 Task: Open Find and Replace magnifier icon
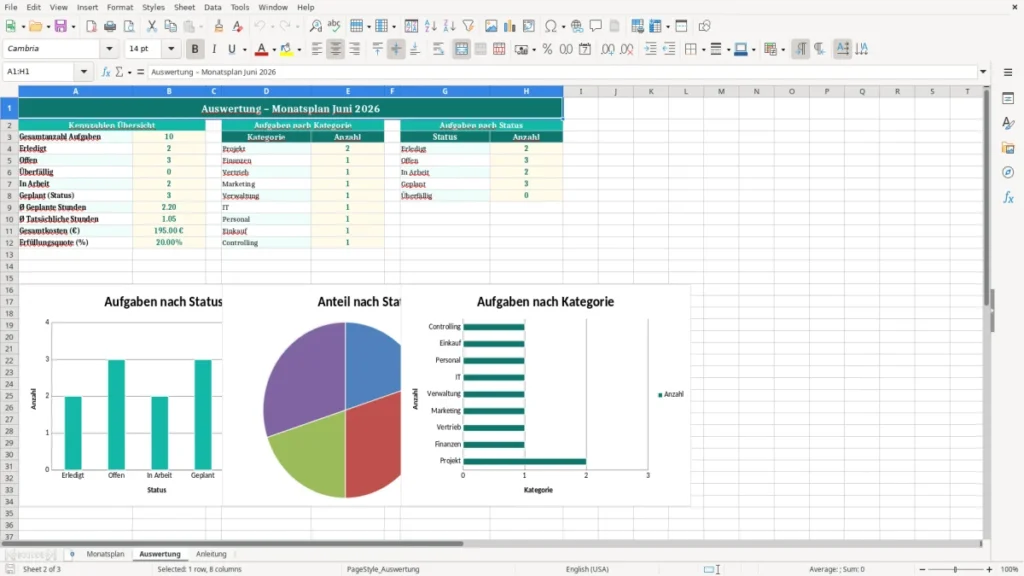point(315,26)
